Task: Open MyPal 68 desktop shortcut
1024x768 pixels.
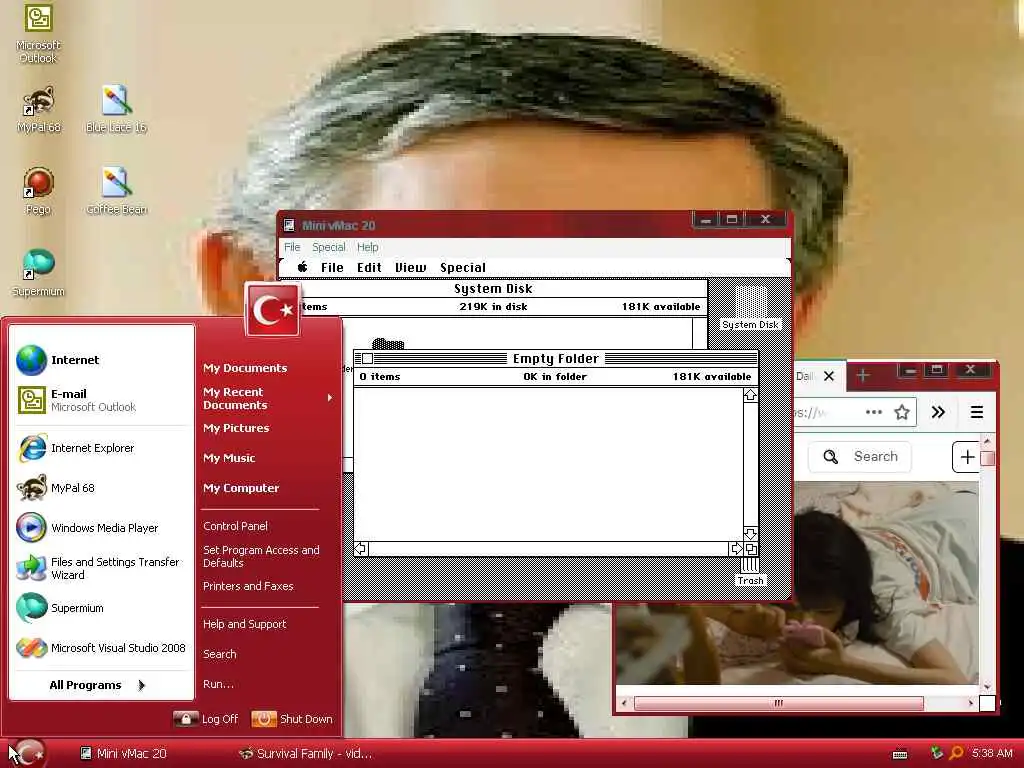Action: pos(39,109)
